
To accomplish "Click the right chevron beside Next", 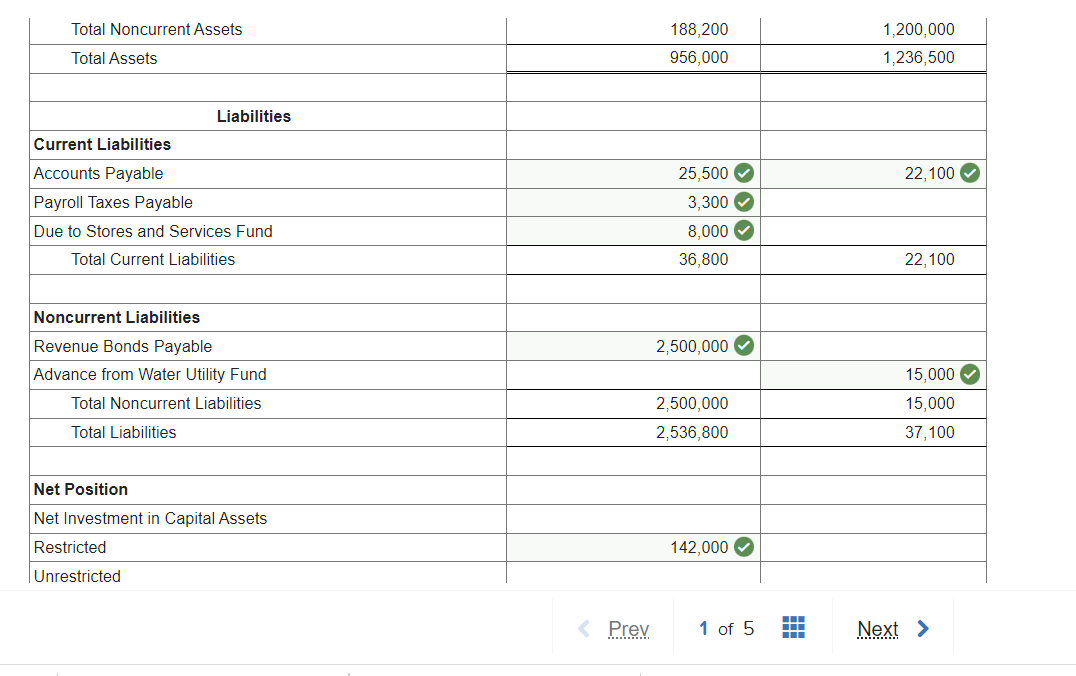I will coord(922,628).
